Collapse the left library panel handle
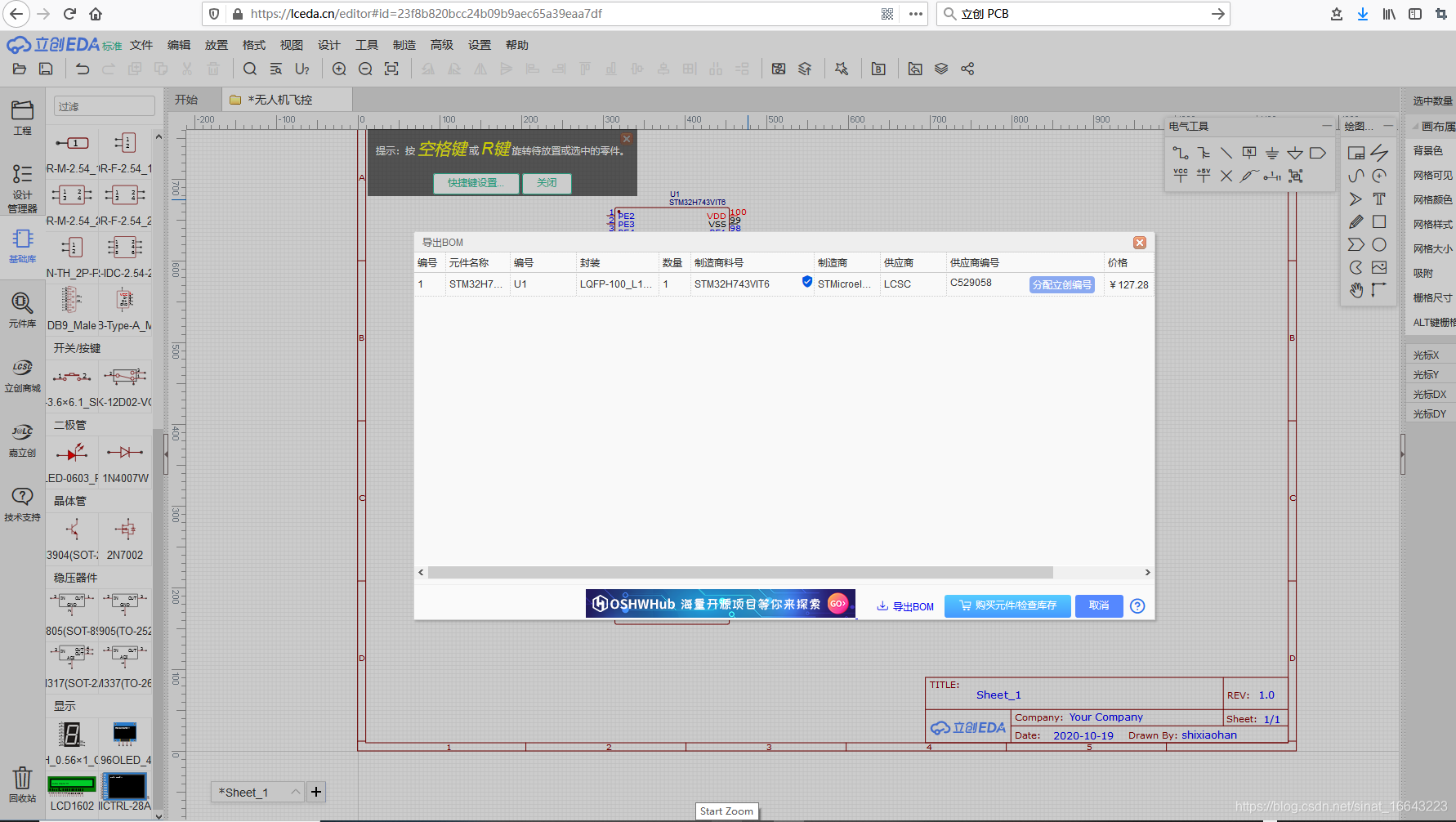Image resolution: width=1456 pixels, height=822 pixels. [166, 454]
